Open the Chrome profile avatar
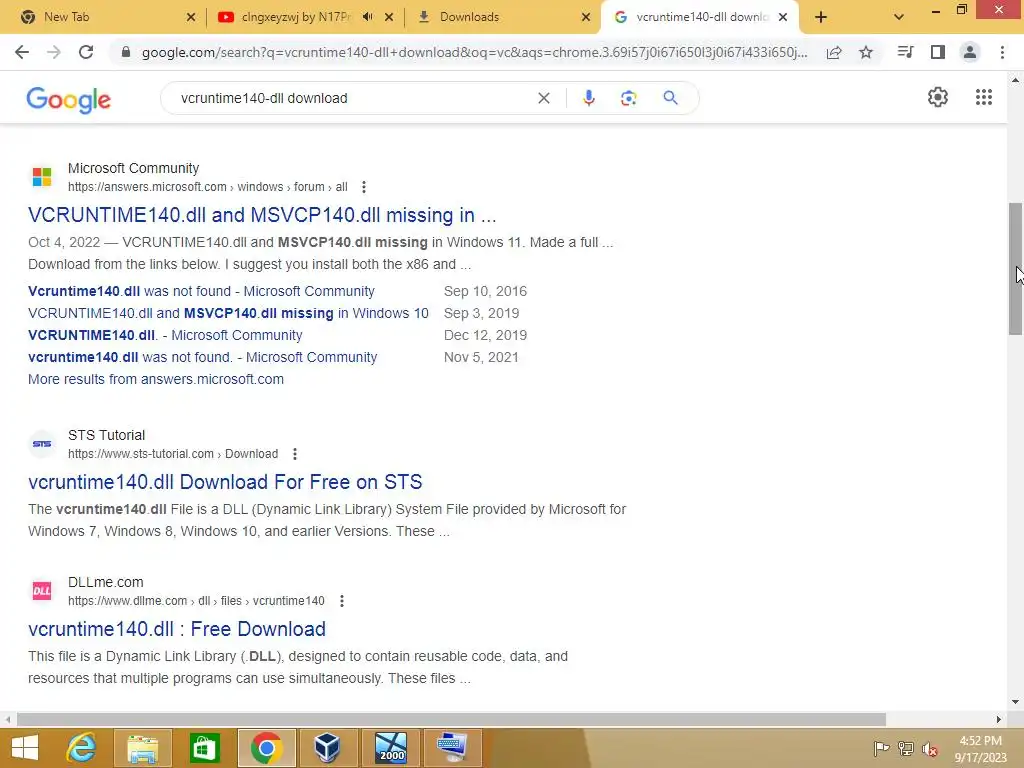 point(970,52)
